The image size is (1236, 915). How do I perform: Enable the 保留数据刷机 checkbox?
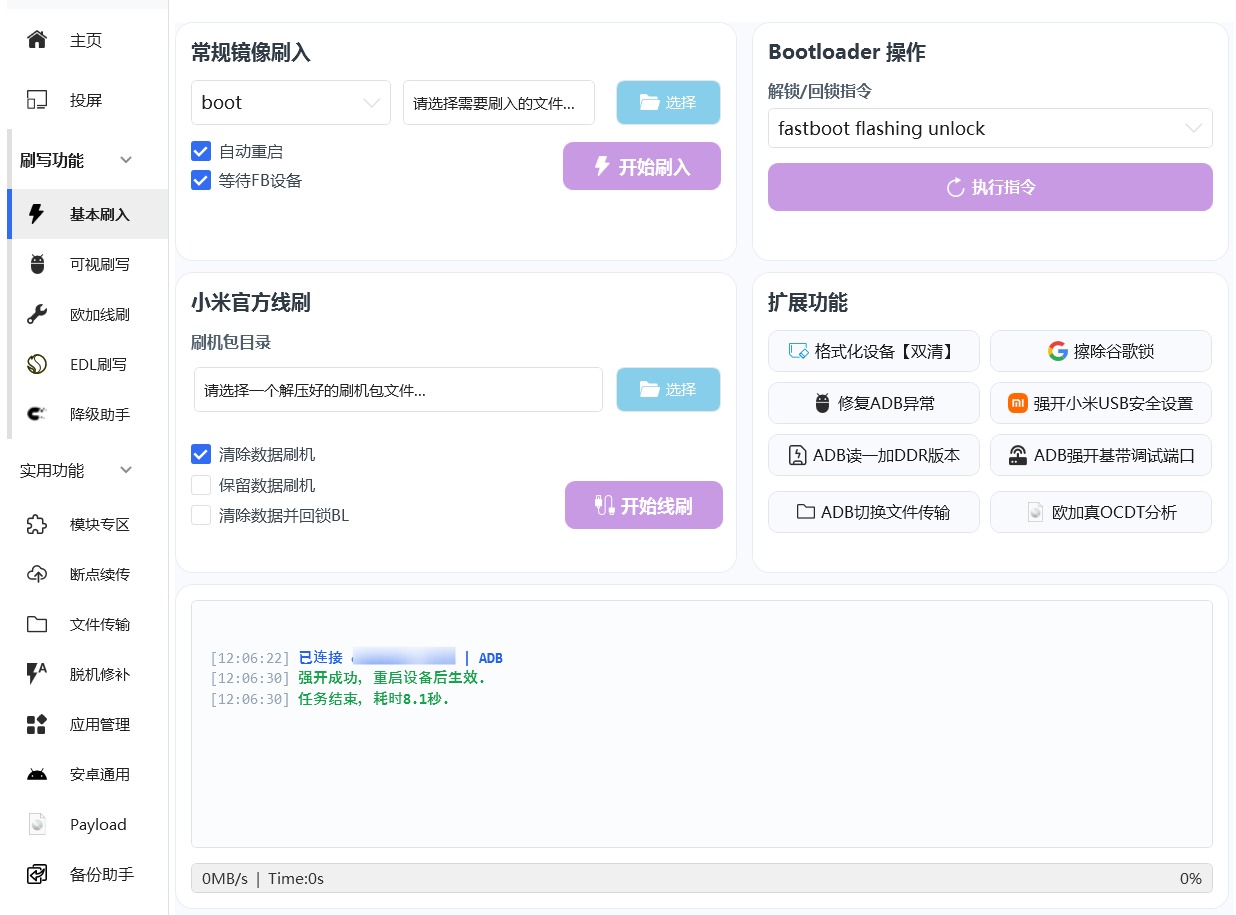click(201, 485)
